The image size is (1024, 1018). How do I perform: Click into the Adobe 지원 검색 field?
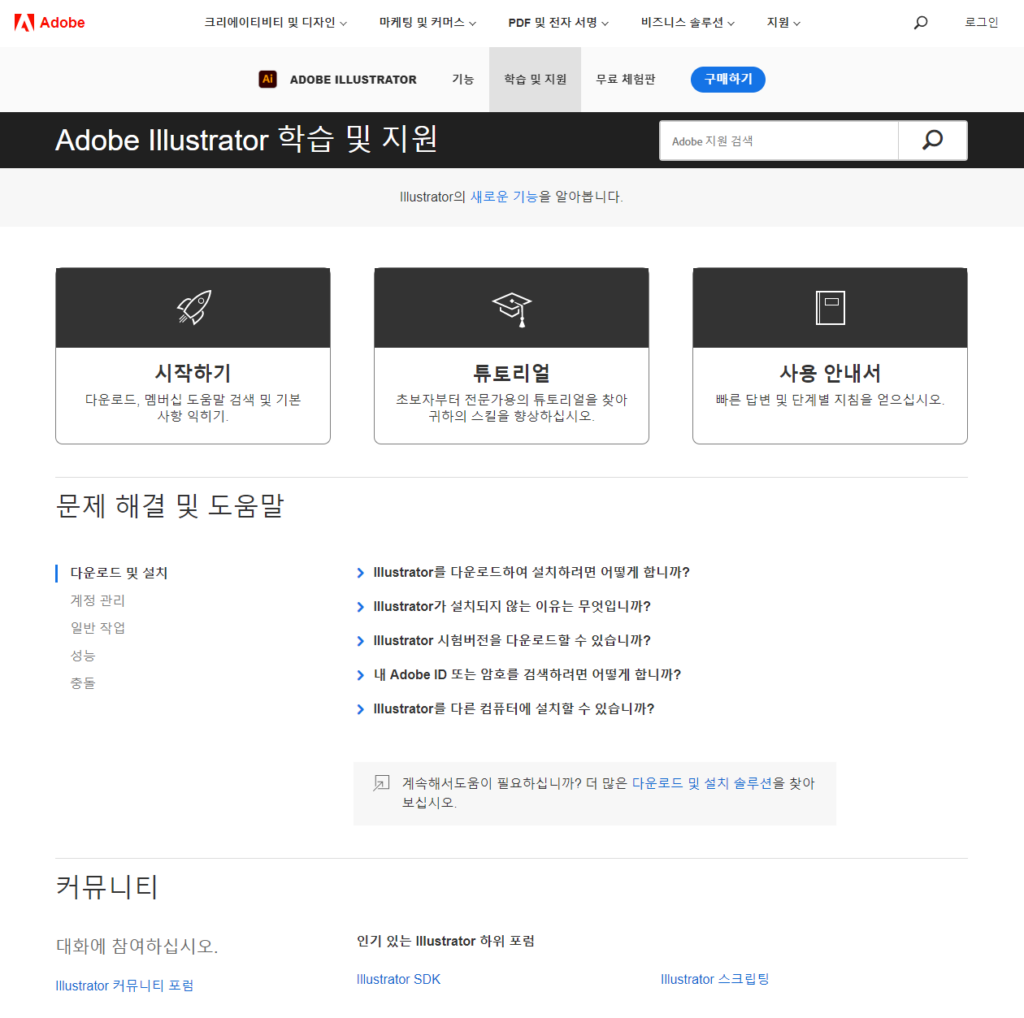[779, 141]
